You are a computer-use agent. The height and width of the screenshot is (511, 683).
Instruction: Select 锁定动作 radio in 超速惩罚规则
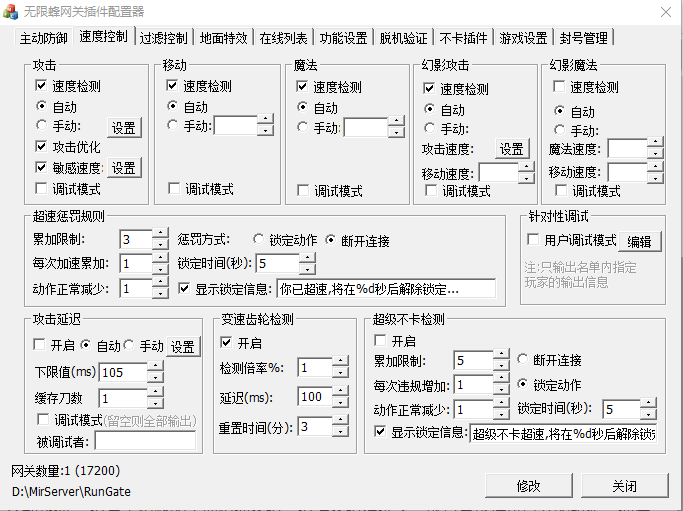tap(259, 240)
